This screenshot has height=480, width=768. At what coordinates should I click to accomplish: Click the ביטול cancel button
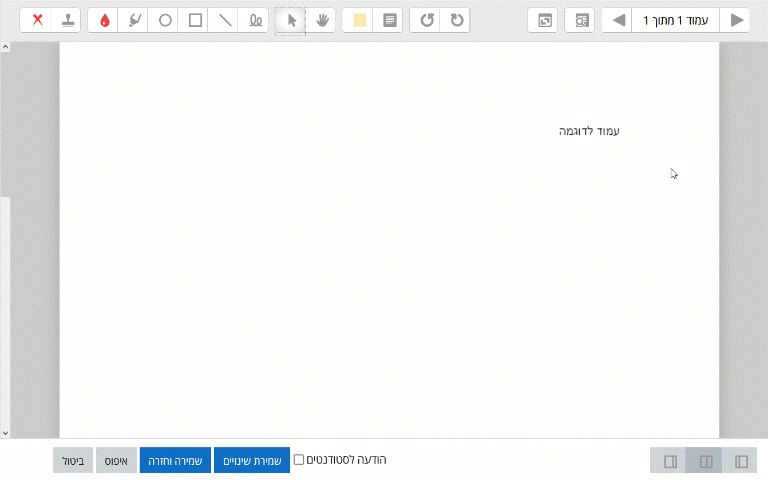tap(73, 460)
